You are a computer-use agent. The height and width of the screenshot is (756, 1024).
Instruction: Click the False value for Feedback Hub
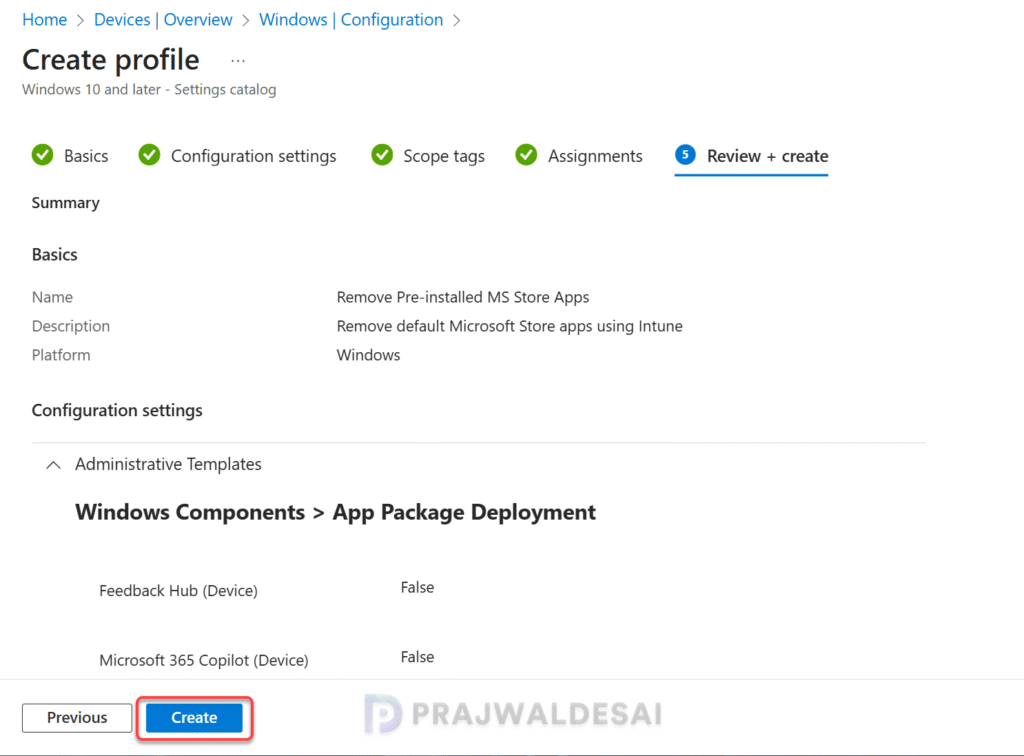[x=417, y=588]
